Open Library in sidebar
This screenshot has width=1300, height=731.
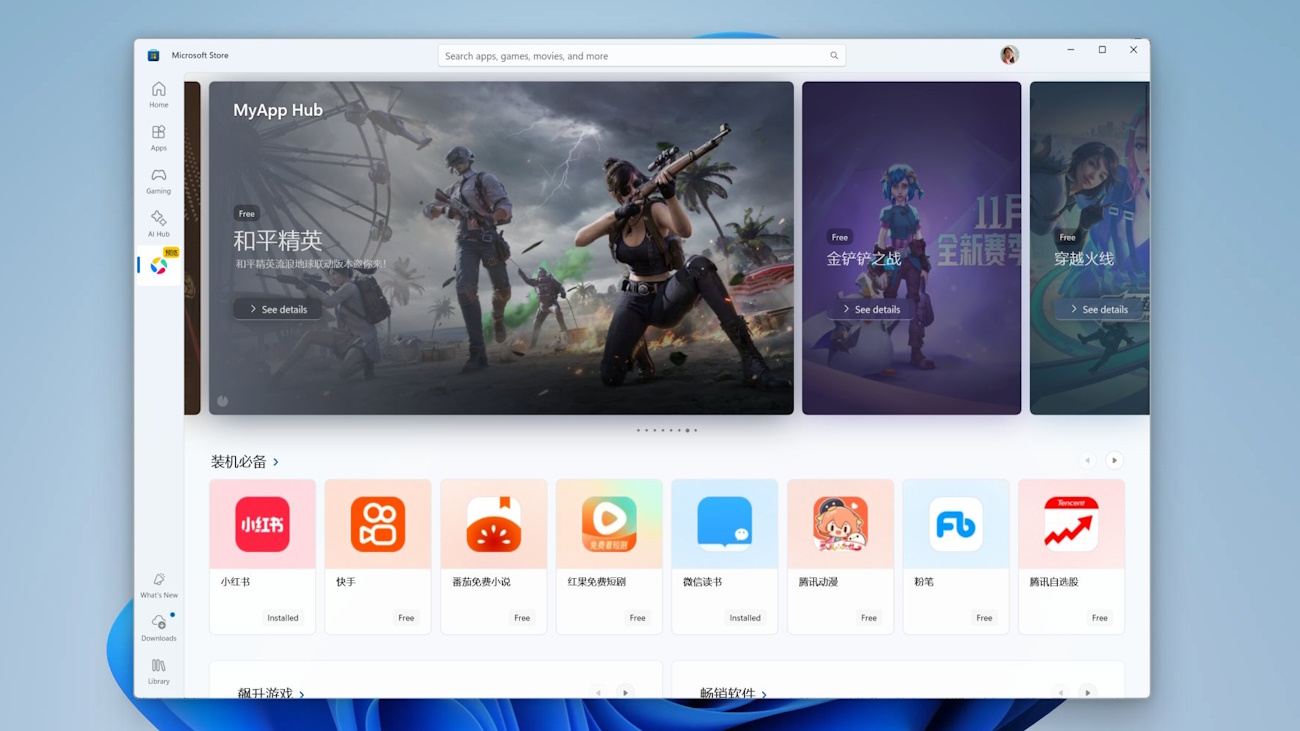[x=159, y=671]
